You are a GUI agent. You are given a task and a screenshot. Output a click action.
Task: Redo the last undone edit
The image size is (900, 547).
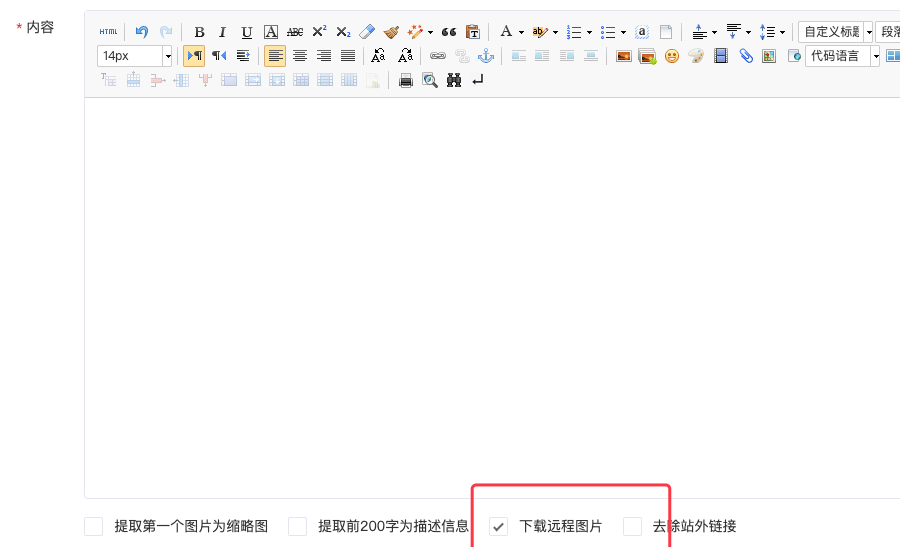[165, 32]
